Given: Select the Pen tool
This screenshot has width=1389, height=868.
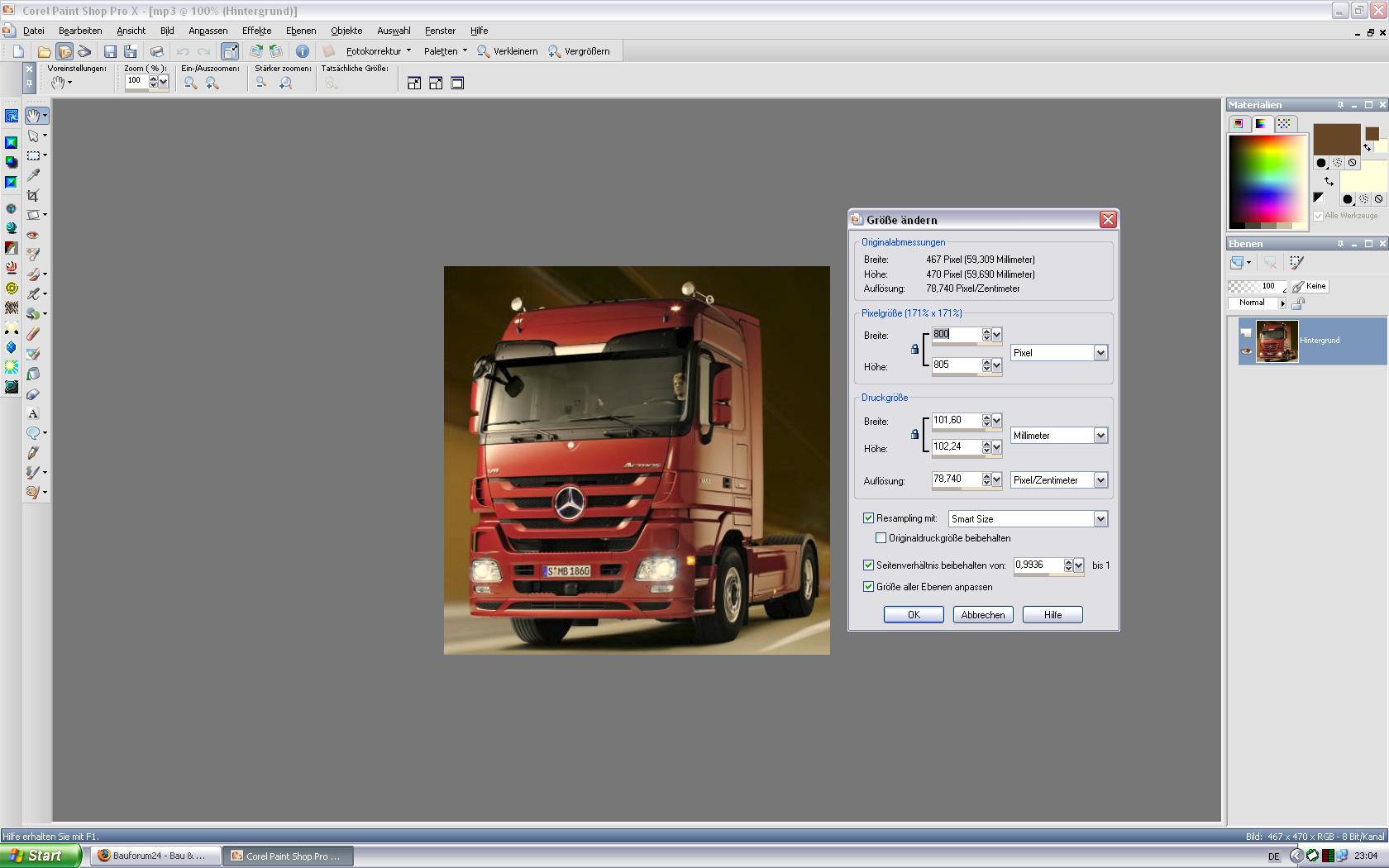Looking at the screenshot, I should click(x=33, y=453).
